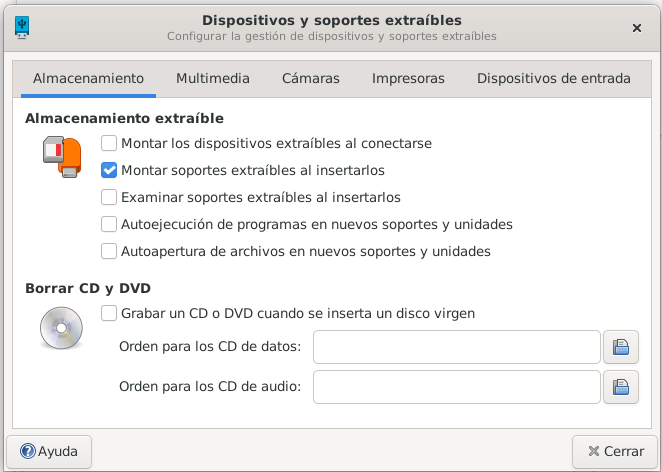The height and width of the screenshot is (472, 662).
Task: Go to Dispositivos de entrada tab
Action: click(553, 78)
